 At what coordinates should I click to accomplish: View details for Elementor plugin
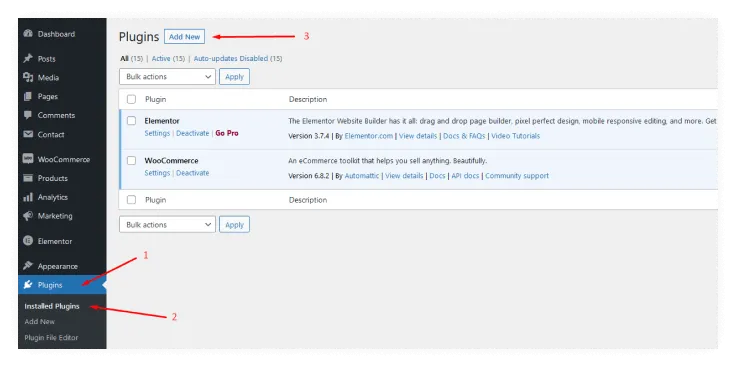(418, 136)
